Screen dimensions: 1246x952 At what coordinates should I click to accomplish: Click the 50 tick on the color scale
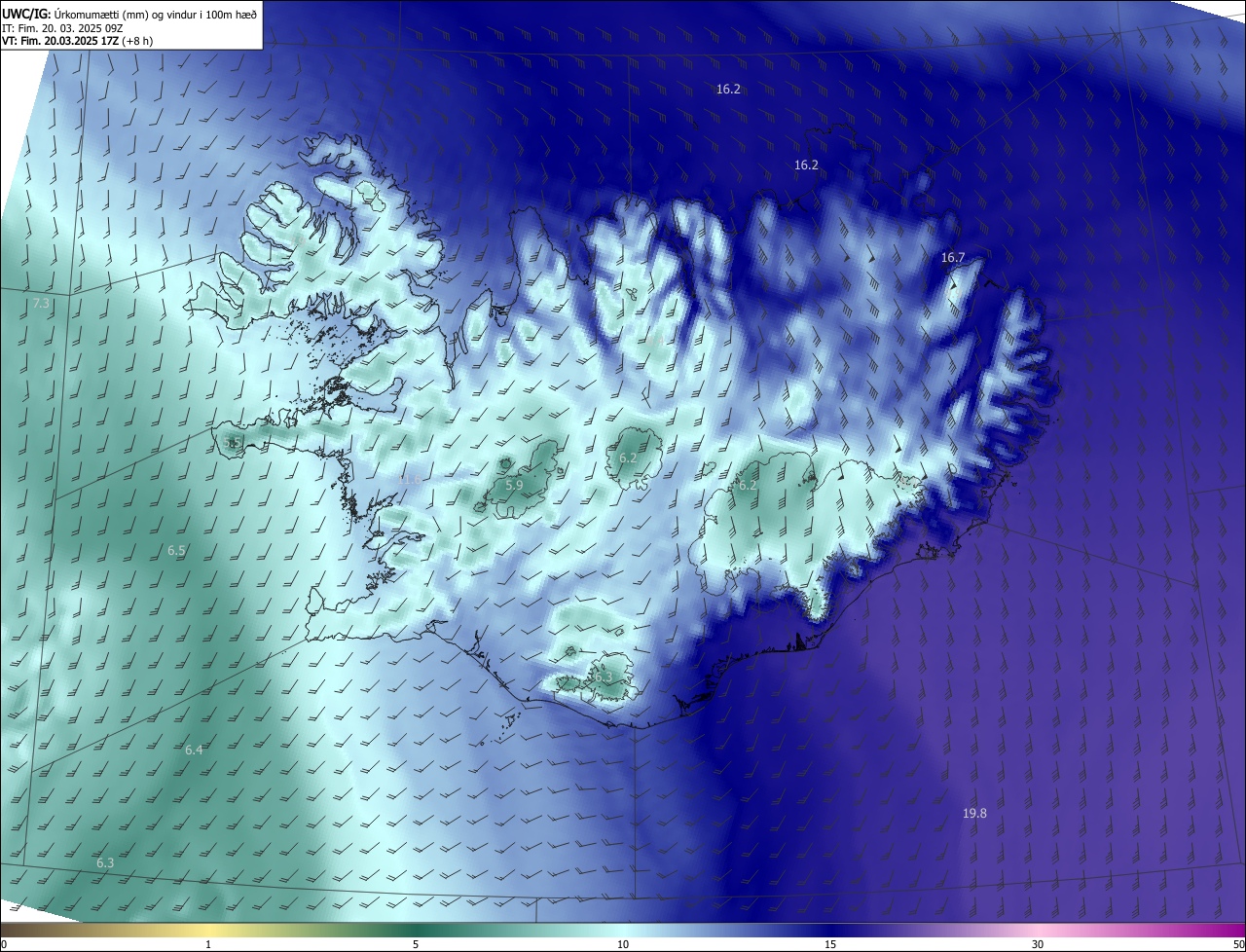tap(1238, 945)
